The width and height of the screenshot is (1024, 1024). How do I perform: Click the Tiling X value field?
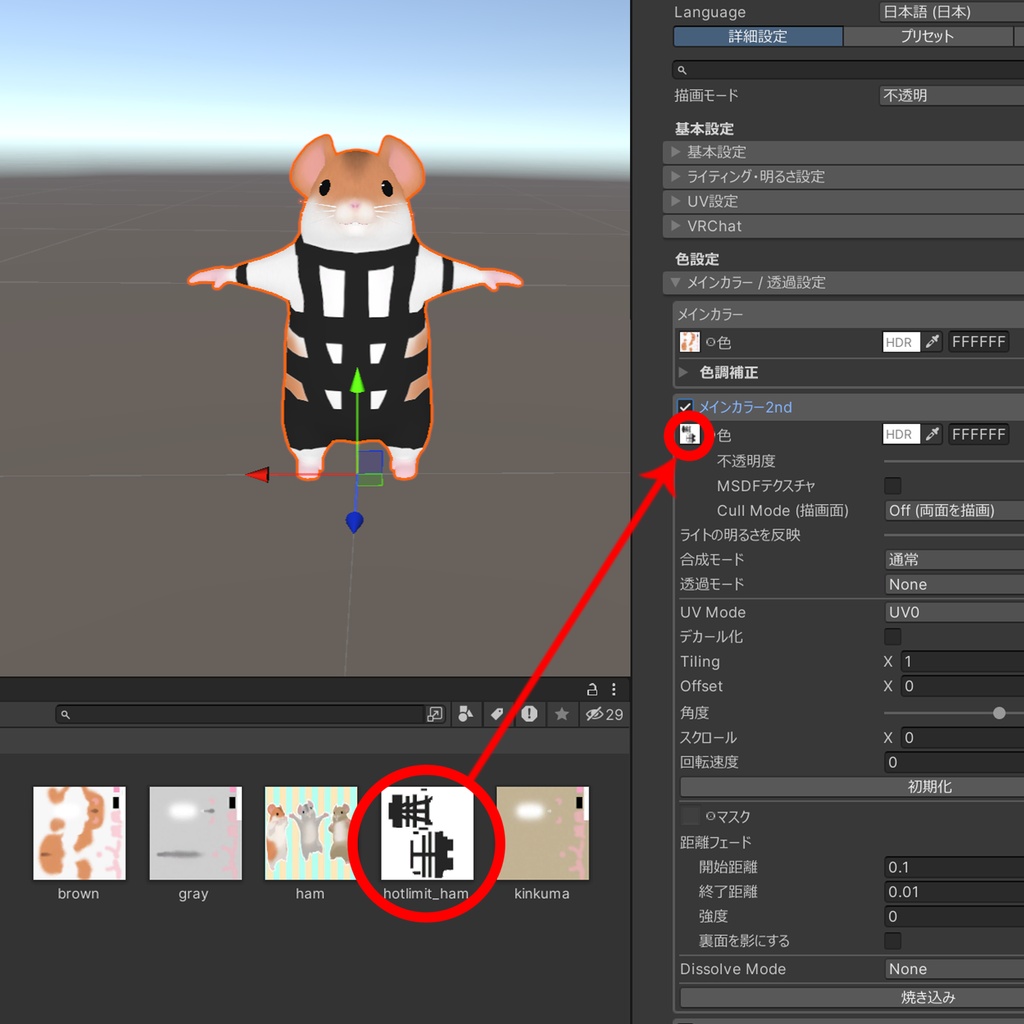962,661
